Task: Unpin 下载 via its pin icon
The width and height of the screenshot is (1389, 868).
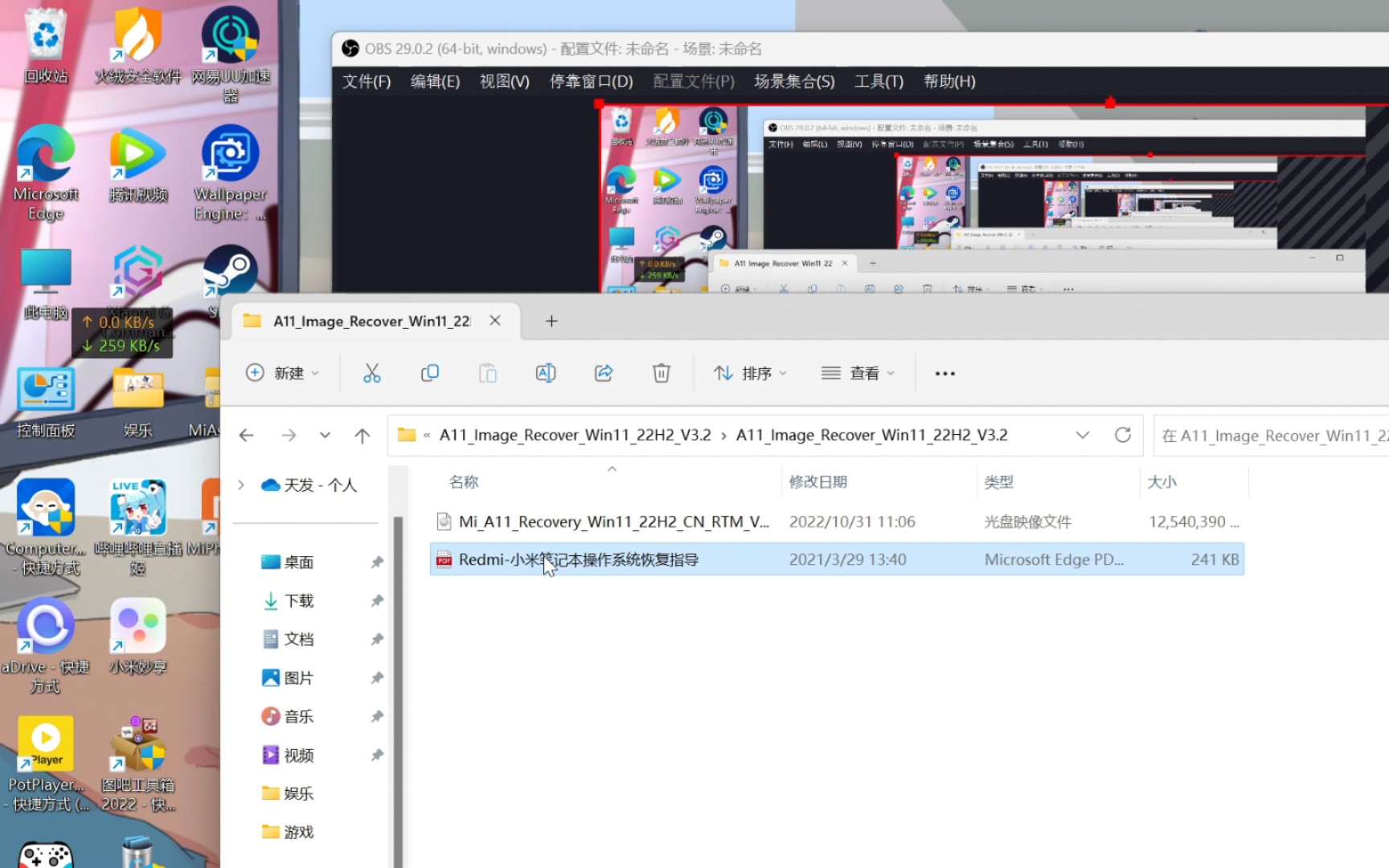Action: (x=376, y=600)
